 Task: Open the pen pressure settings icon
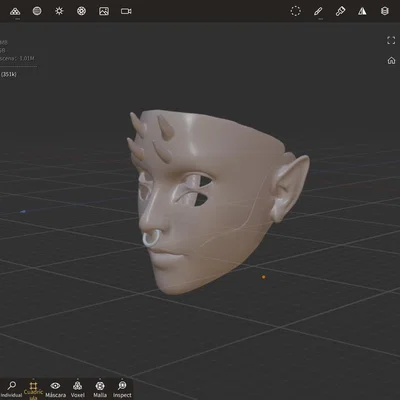click(x=340, y=11)
